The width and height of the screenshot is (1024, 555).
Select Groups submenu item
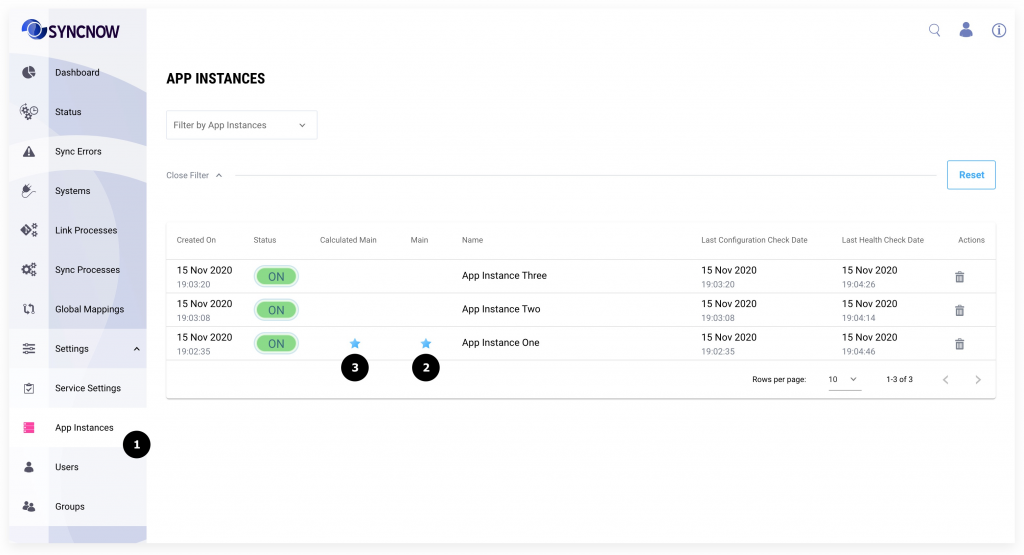70,507
